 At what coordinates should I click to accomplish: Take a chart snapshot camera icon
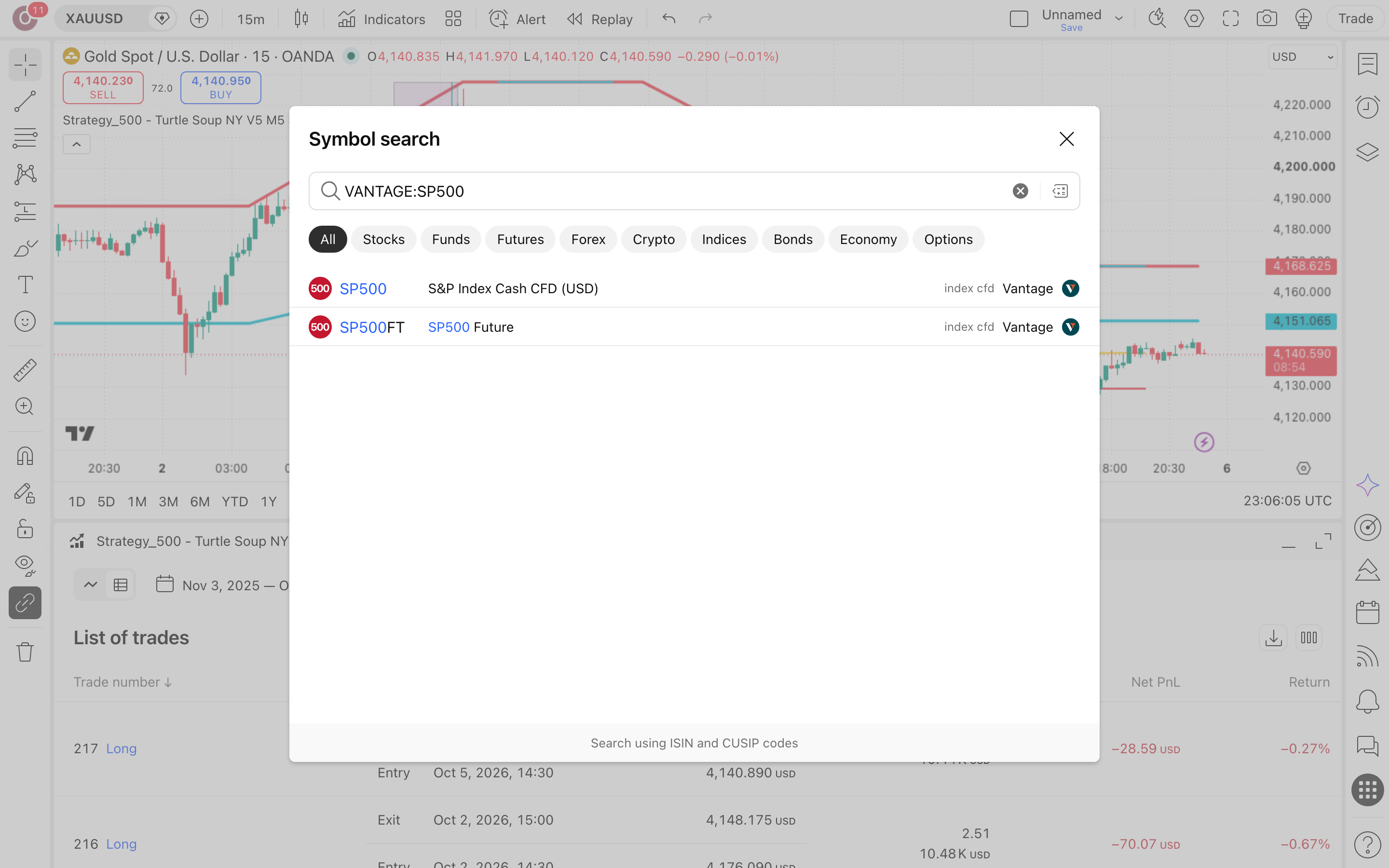tap(1266, 18)
